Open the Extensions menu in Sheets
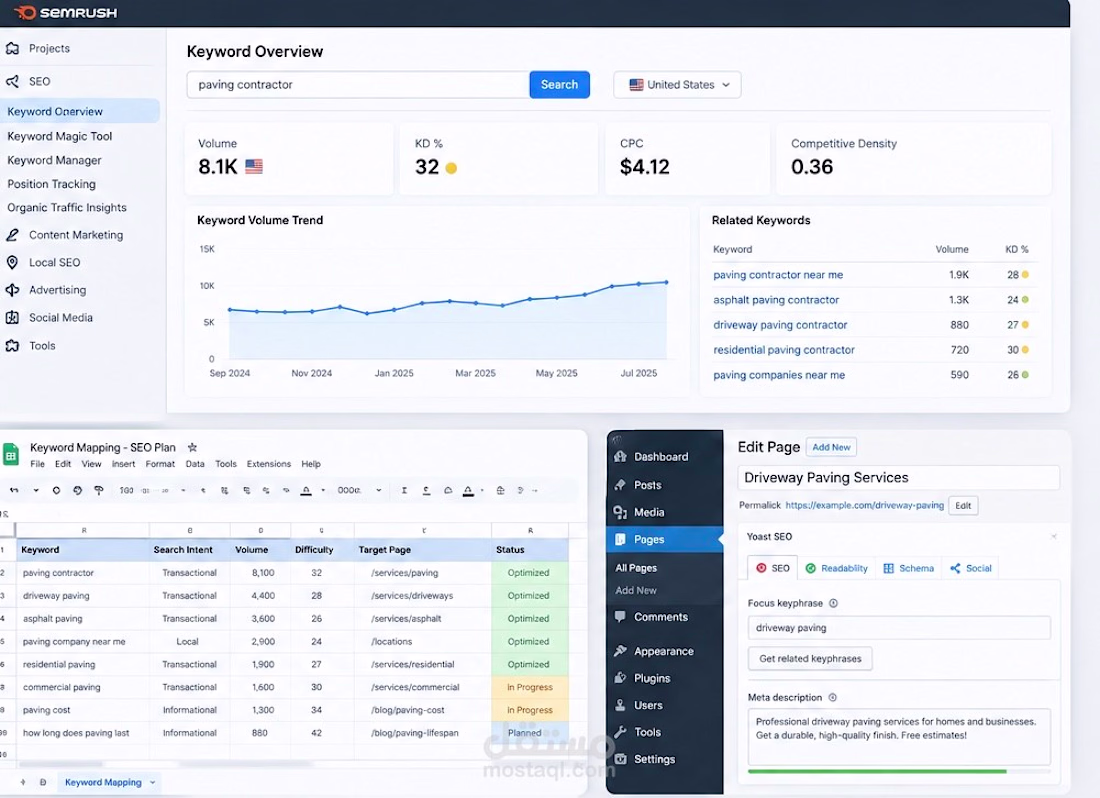 [x=269, y=464]
